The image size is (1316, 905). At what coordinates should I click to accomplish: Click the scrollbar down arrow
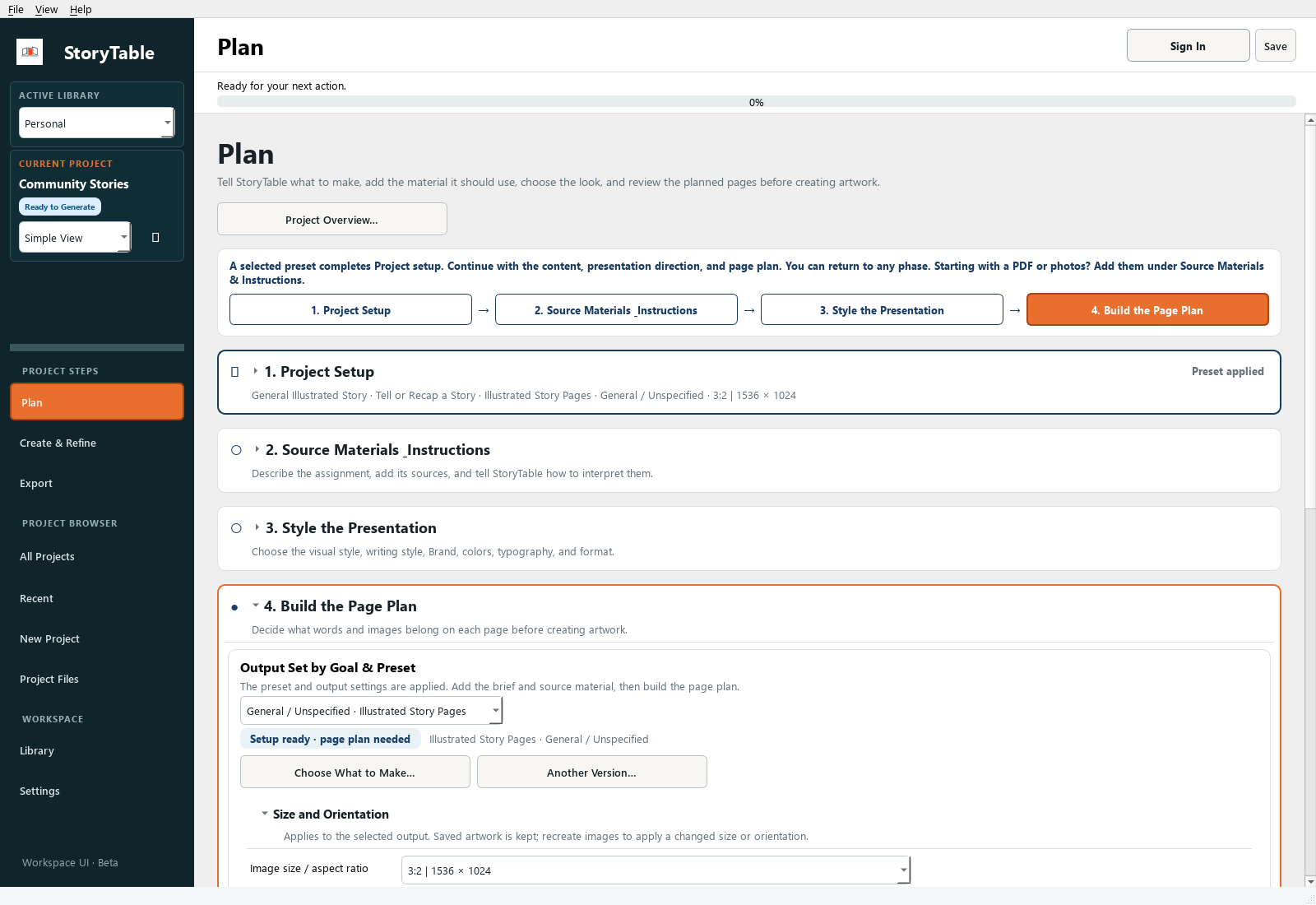click(1310, 881)
